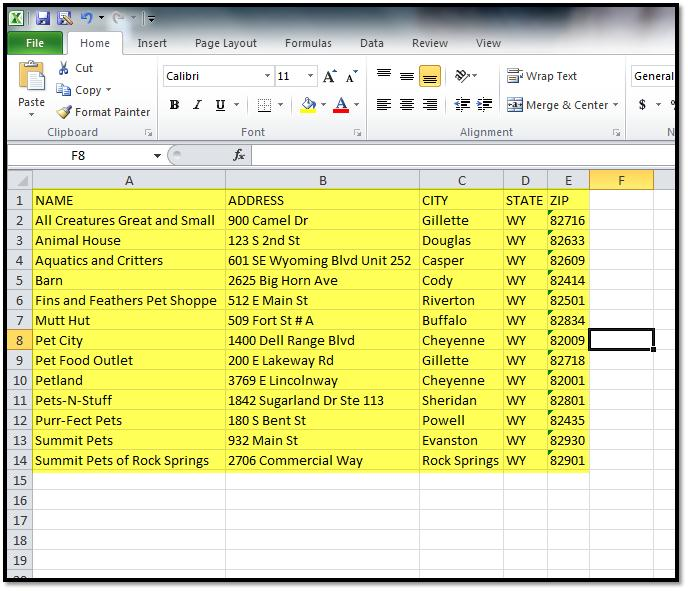Click the dollar Accounting Number Format icon

pos(642,105)
